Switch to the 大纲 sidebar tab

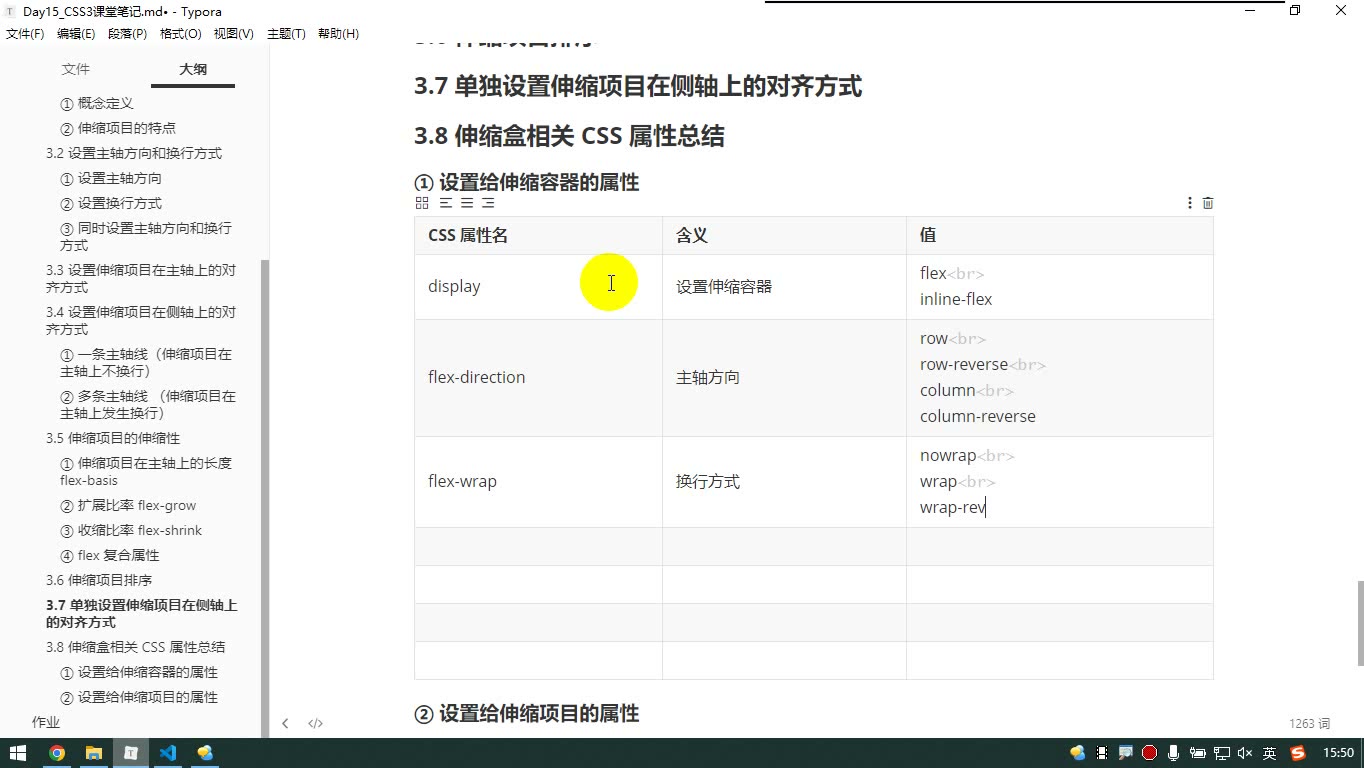click(193, 69)
